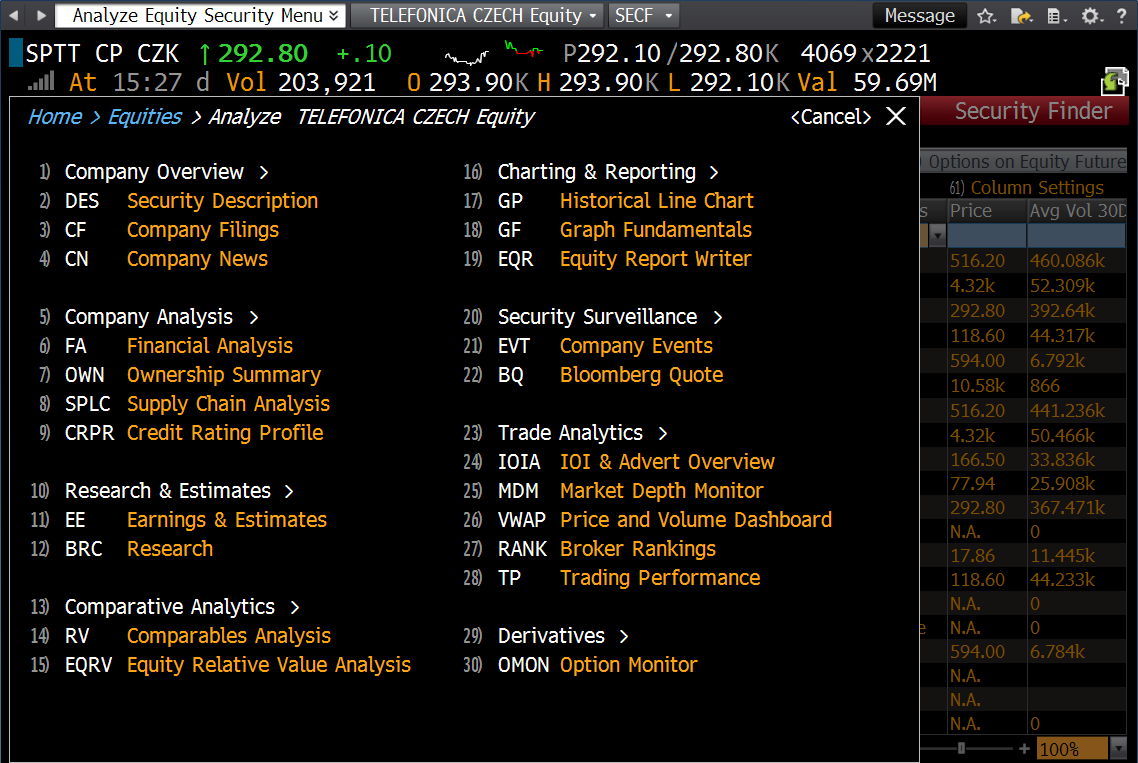
Task: Expand Trade Analytics category
Action: [x=582, y=433]
